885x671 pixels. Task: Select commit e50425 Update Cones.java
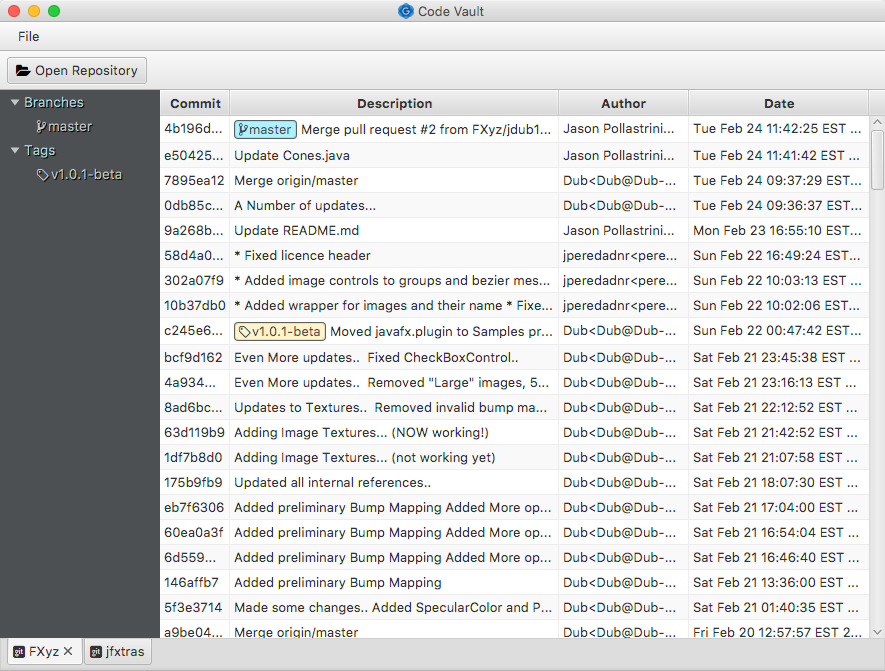tap(514, 155)
